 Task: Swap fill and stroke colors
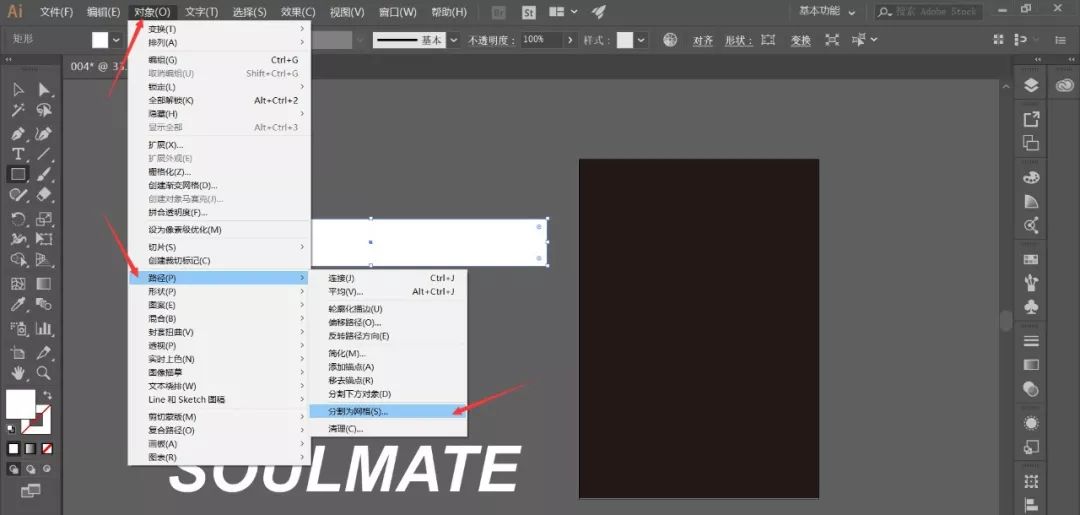[x=47, y=397]
